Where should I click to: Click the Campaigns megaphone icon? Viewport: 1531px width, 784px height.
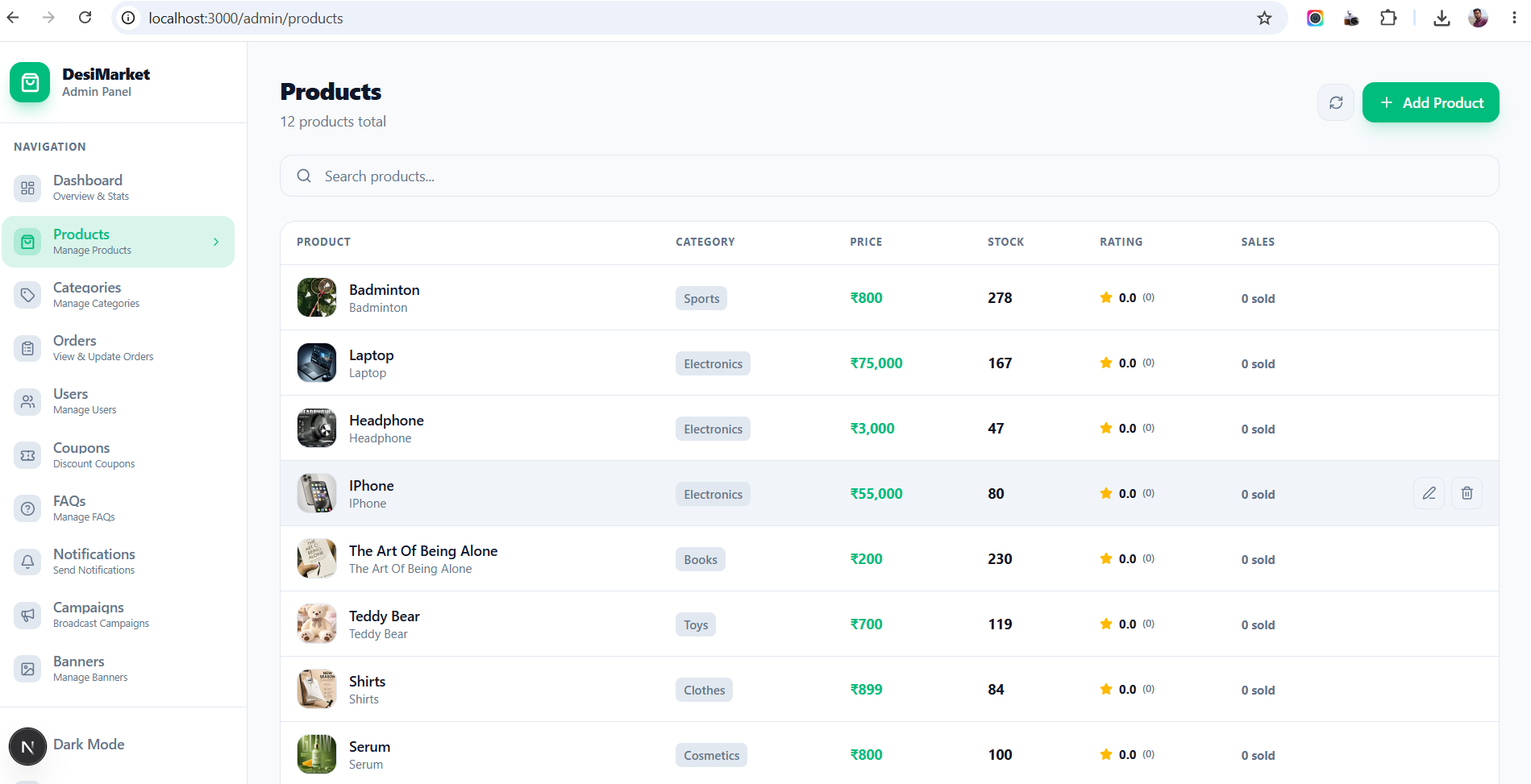(28, 615)
